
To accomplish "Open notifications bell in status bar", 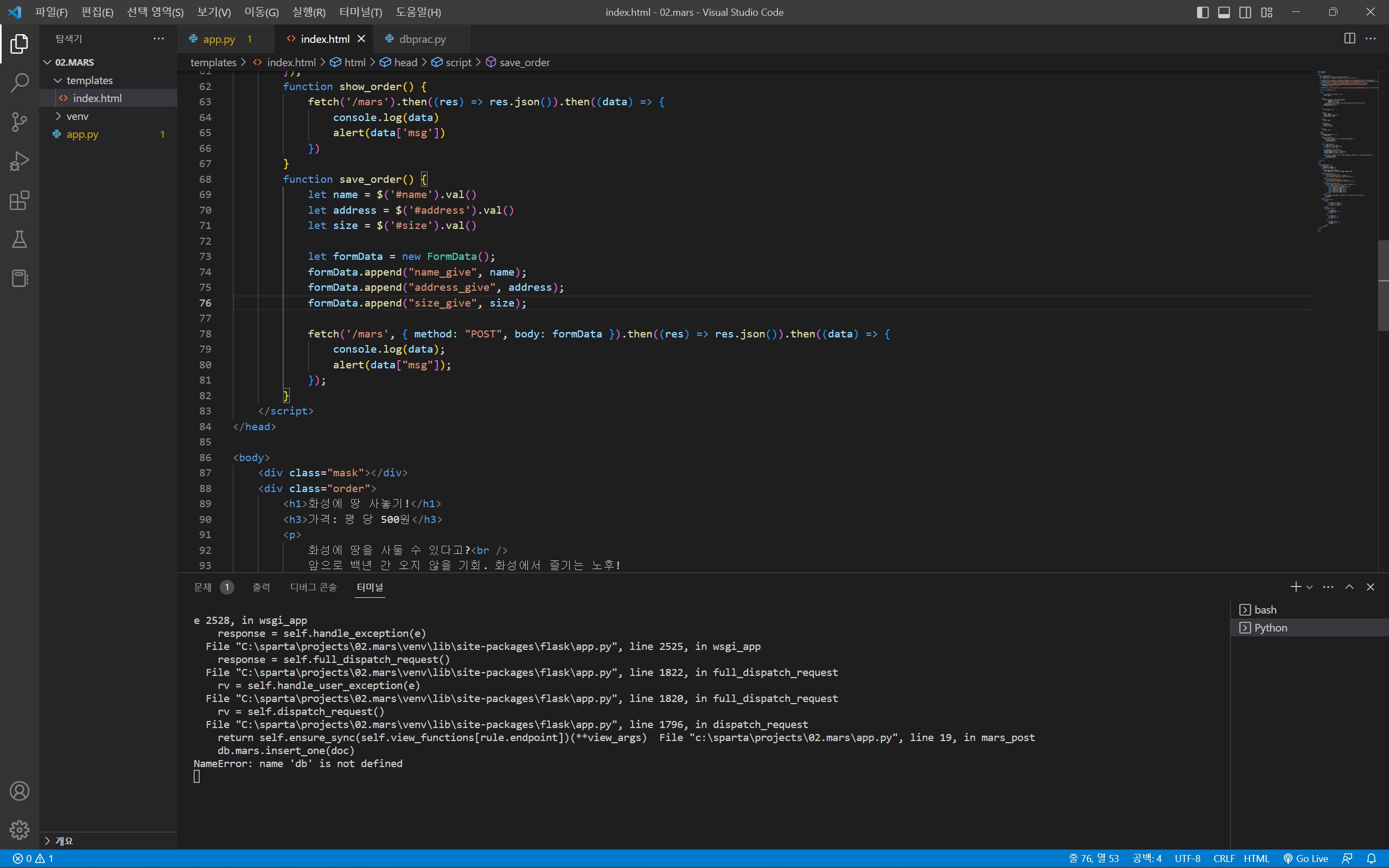I will 1371,858.
